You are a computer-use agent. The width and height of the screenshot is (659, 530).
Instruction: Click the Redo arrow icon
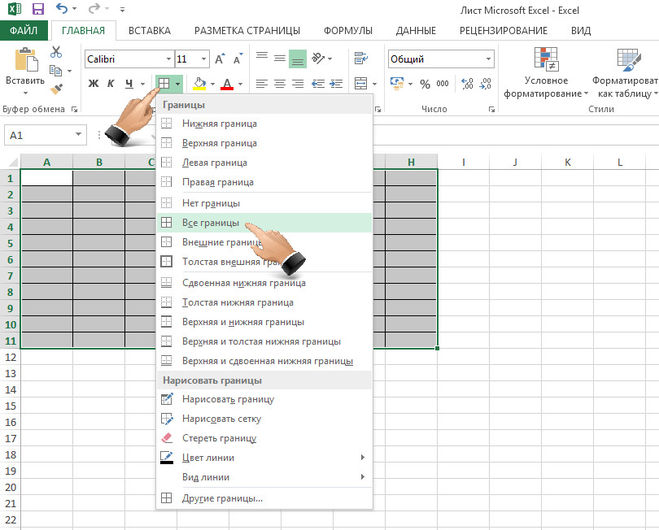click(94, 8)
